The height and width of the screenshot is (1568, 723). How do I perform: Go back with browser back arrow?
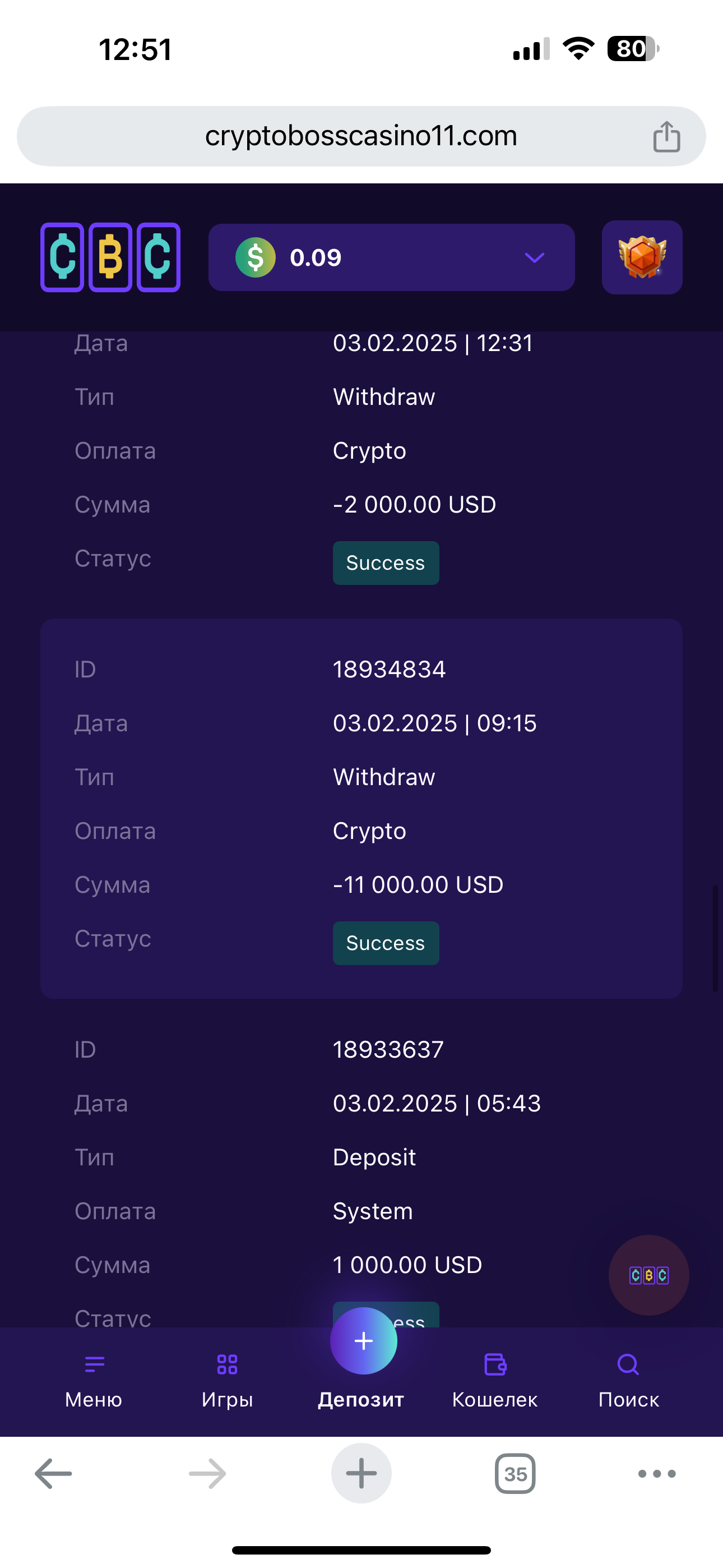click(x=54, y=1474)
